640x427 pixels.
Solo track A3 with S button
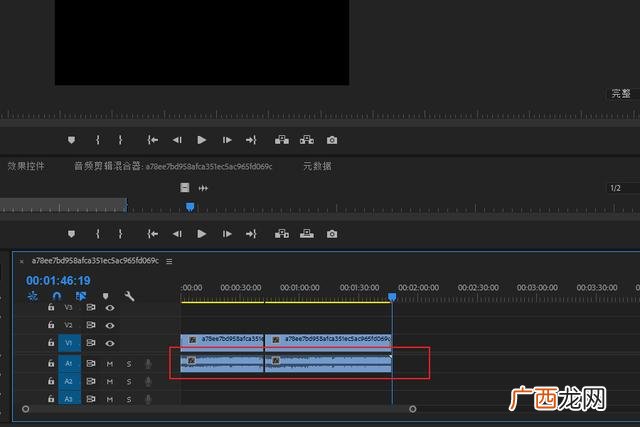pyautogui.click(x=129, y=399)
